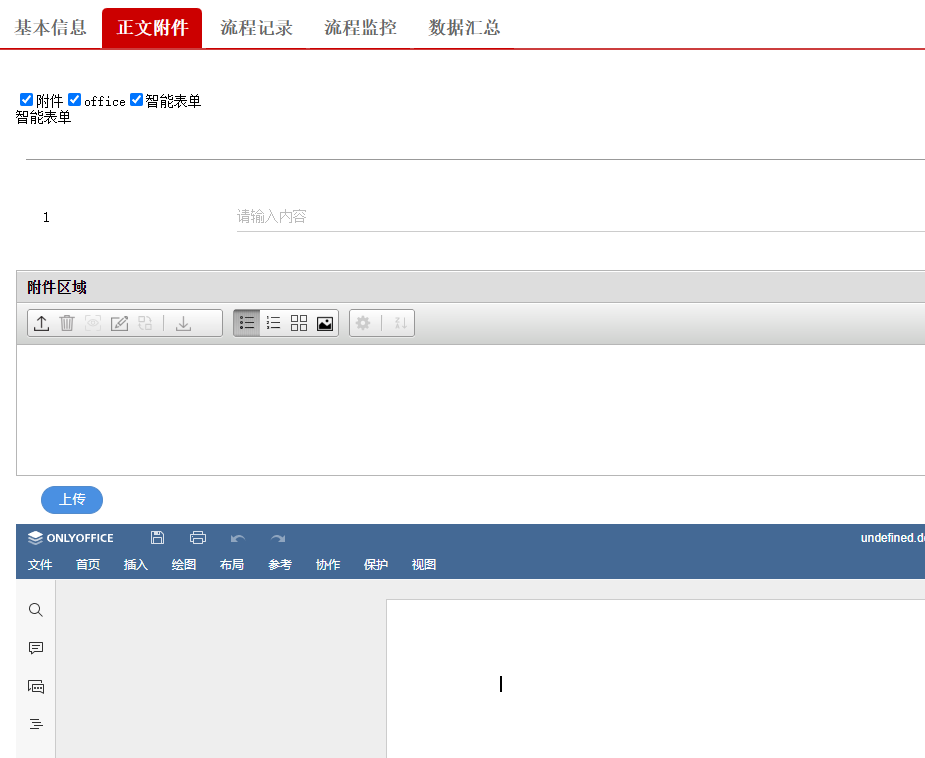The height and width of the screenshot is (758, 925).
Task: Switch attachments to sequence list view
Action: (273, 323)
